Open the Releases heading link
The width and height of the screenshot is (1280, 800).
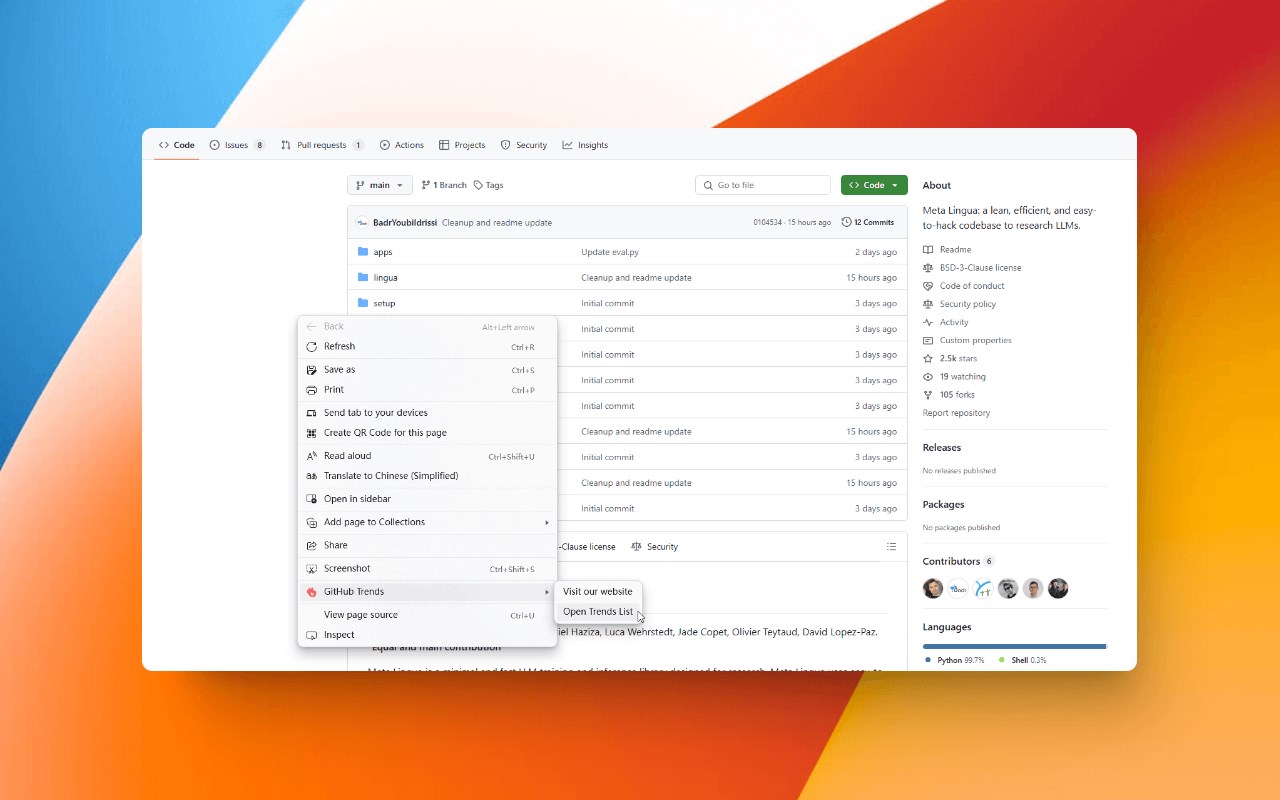click(942, 448)
